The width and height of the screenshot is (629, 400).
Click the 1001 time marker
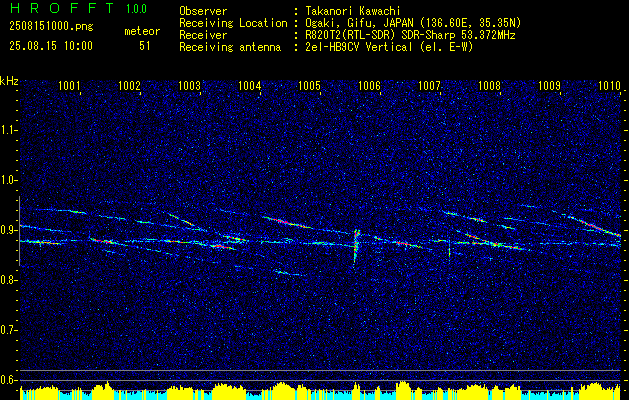(x=69, y=85)
